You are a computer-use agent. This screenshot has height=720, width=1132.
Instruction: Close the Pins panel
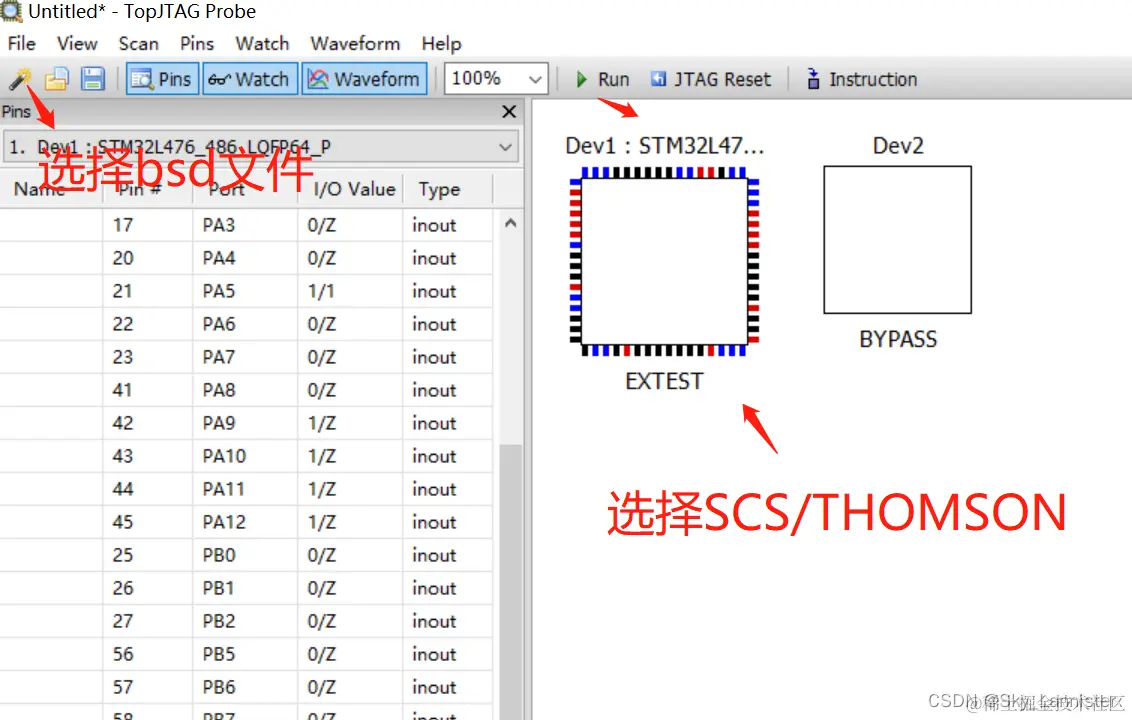[509, 111]
